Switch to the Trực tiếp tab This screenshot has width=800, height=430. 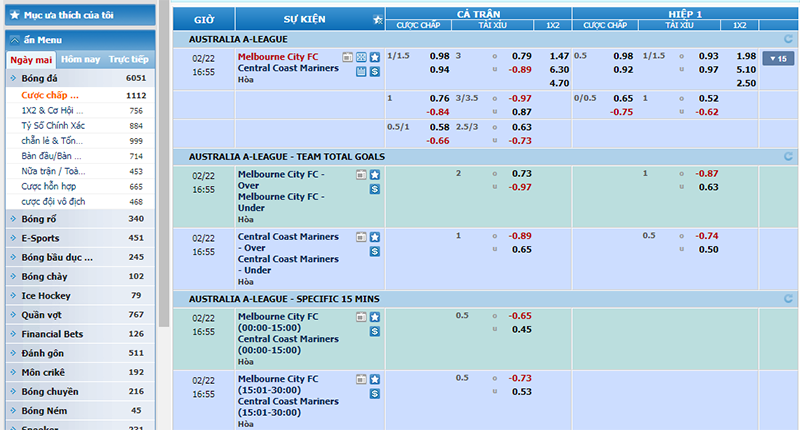pos(129,59)
